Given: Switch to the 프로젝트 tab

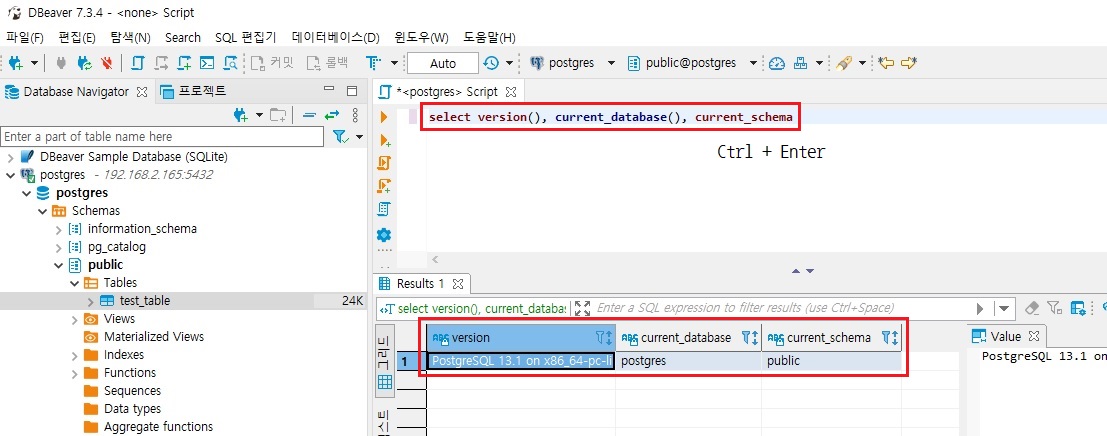Looking at the screenshot, I should tap(193, 91).
